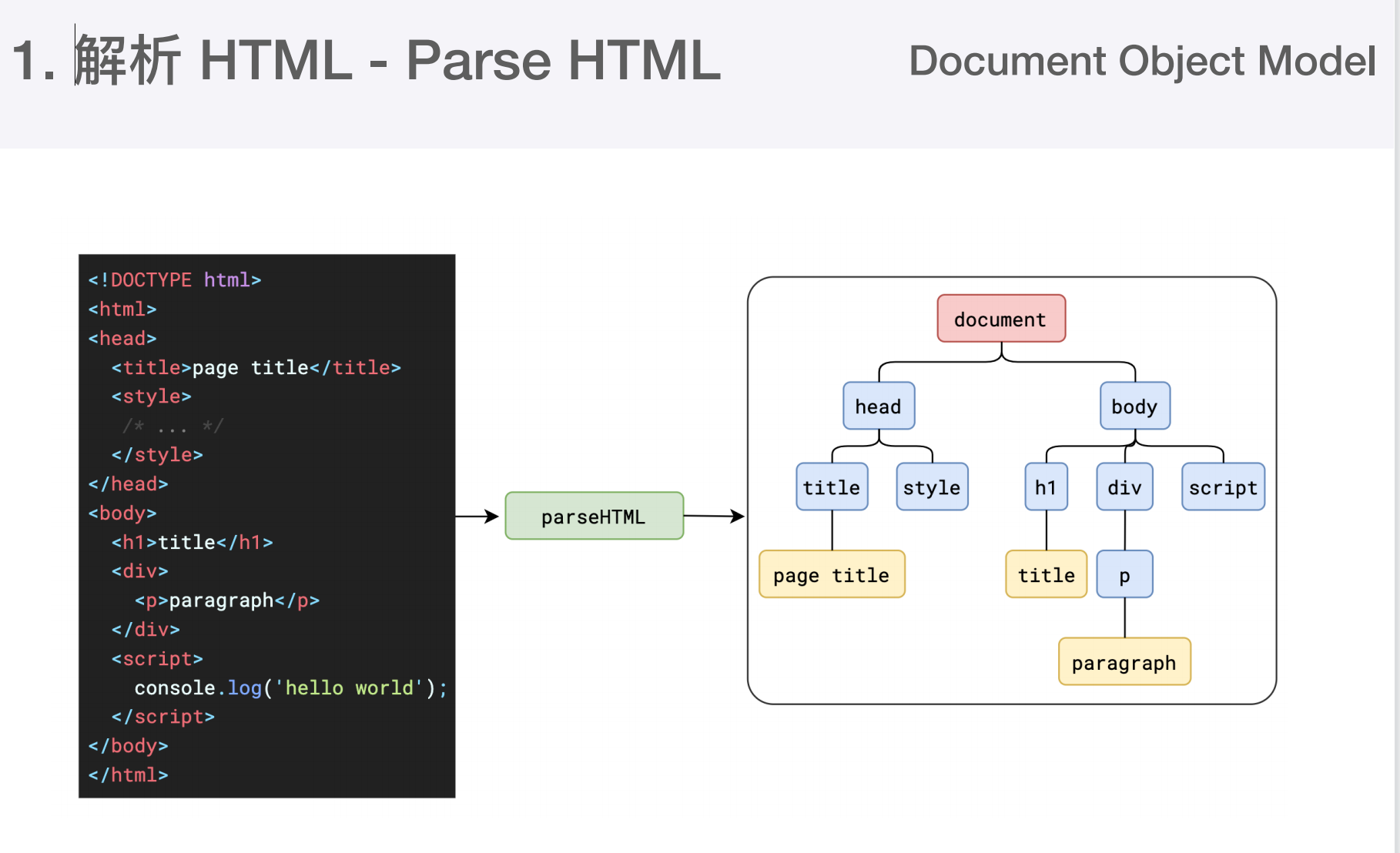Image resolution: width=1400 pixels, height=853 pixels.
Task: Click the '<!DOCTYPE html>' code line
Action: click(175, 279)
